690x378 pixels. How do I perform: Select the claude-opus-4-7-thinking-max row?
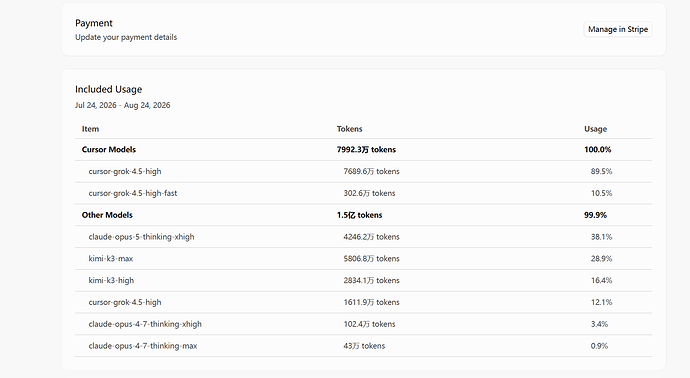tap(363, 346)
